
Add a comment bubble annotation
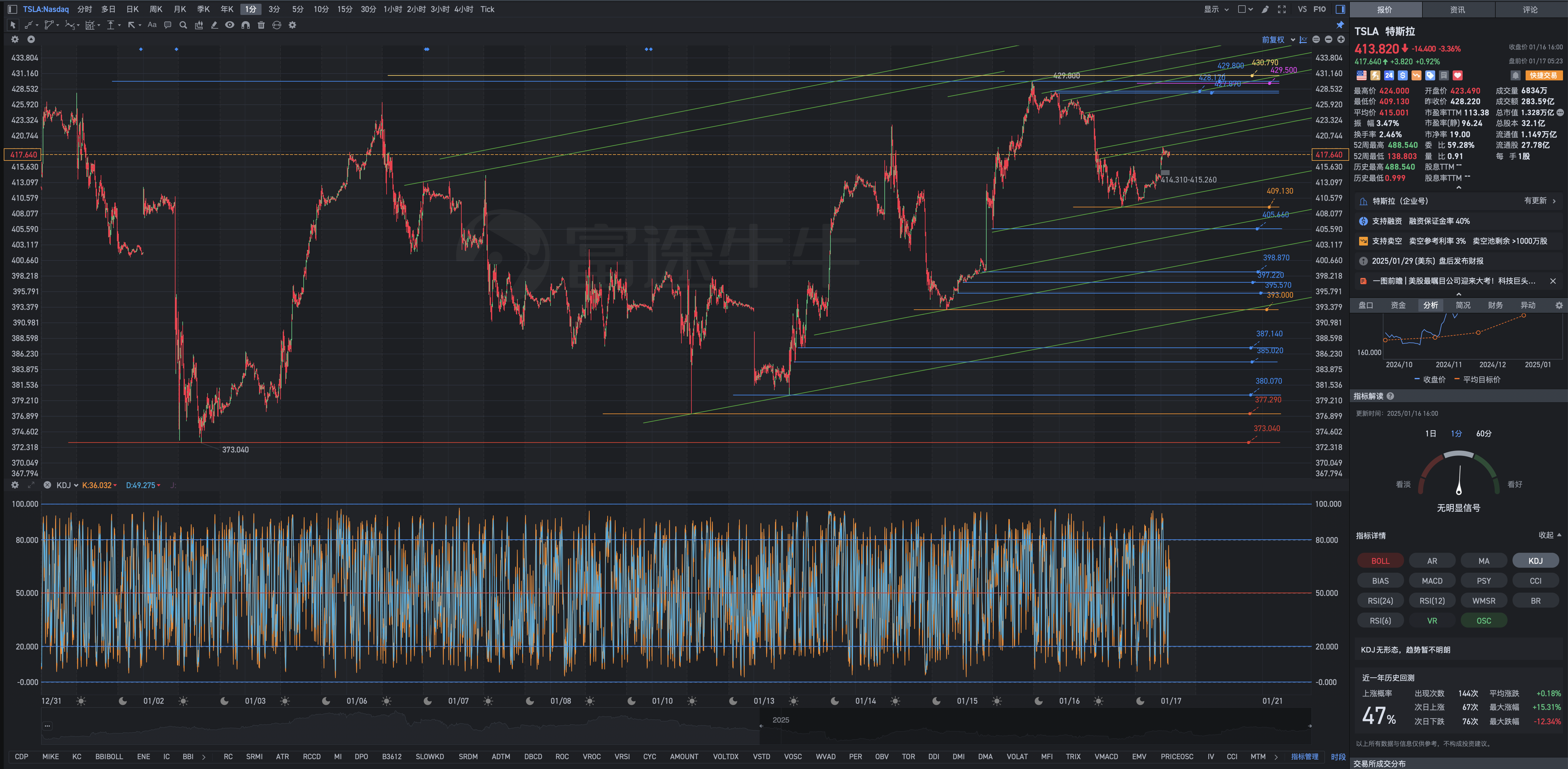coord(167,25)
